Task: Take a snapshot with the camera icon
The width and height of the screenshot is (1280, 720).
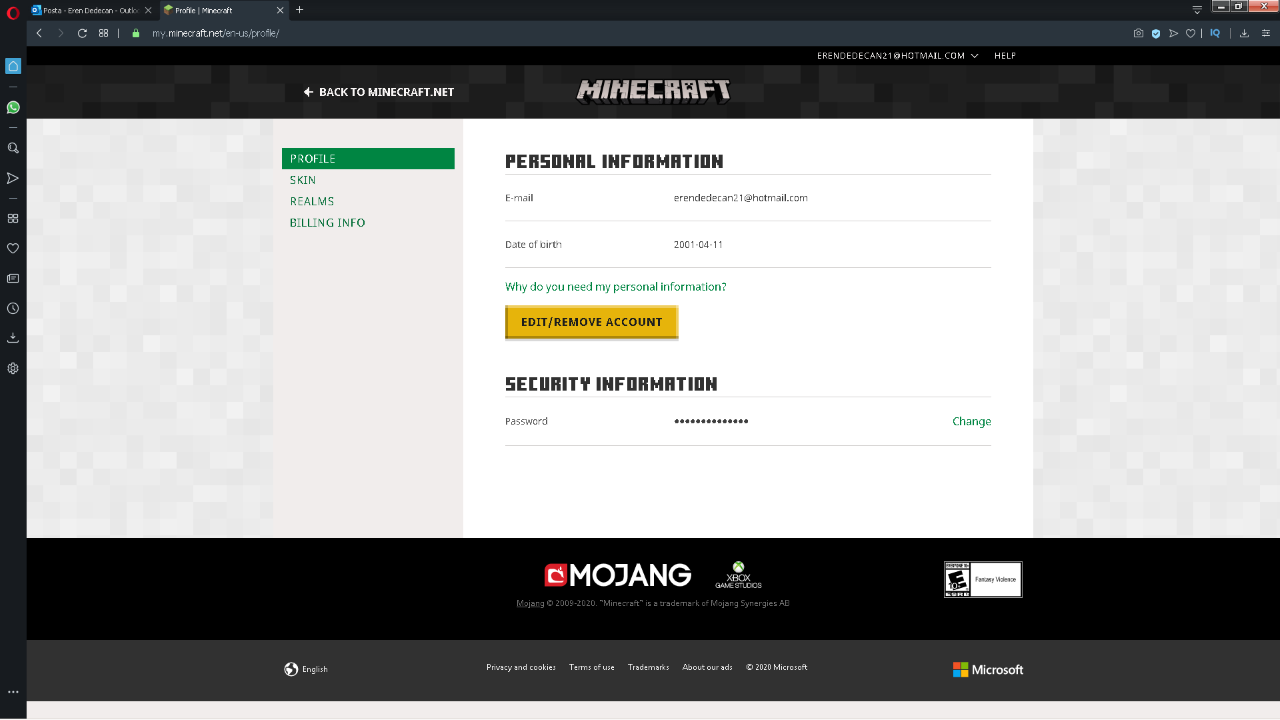Action: pyautogui.click(x=1138, y=33)
